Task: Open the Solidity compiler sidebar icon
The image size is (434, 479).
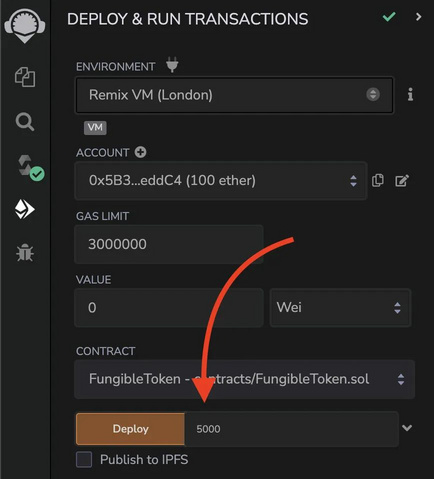Action: pyautogui.click(x=31, y=167)
